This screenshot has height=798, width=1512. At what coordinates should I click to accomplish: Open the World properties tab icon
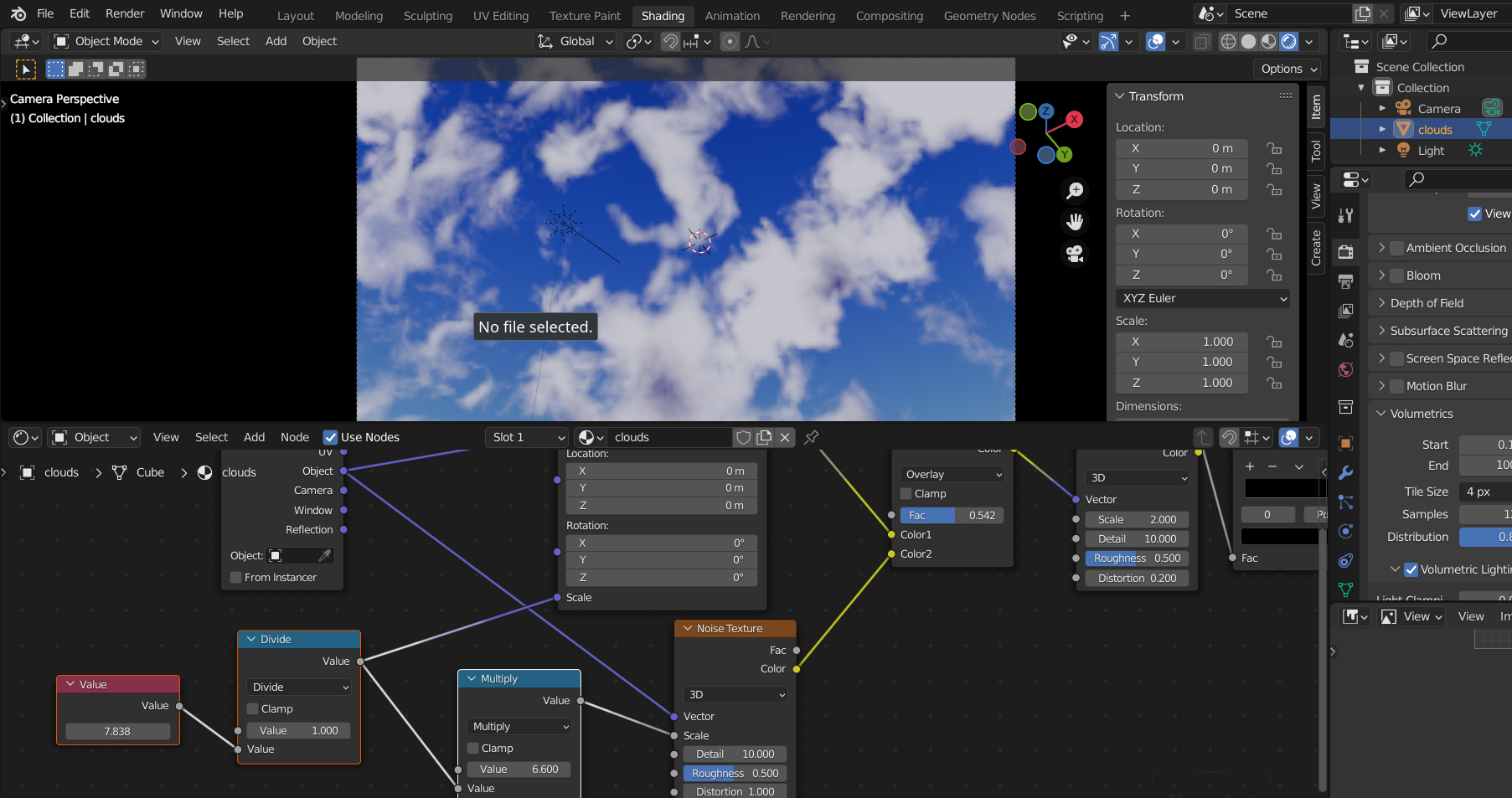1346,369
